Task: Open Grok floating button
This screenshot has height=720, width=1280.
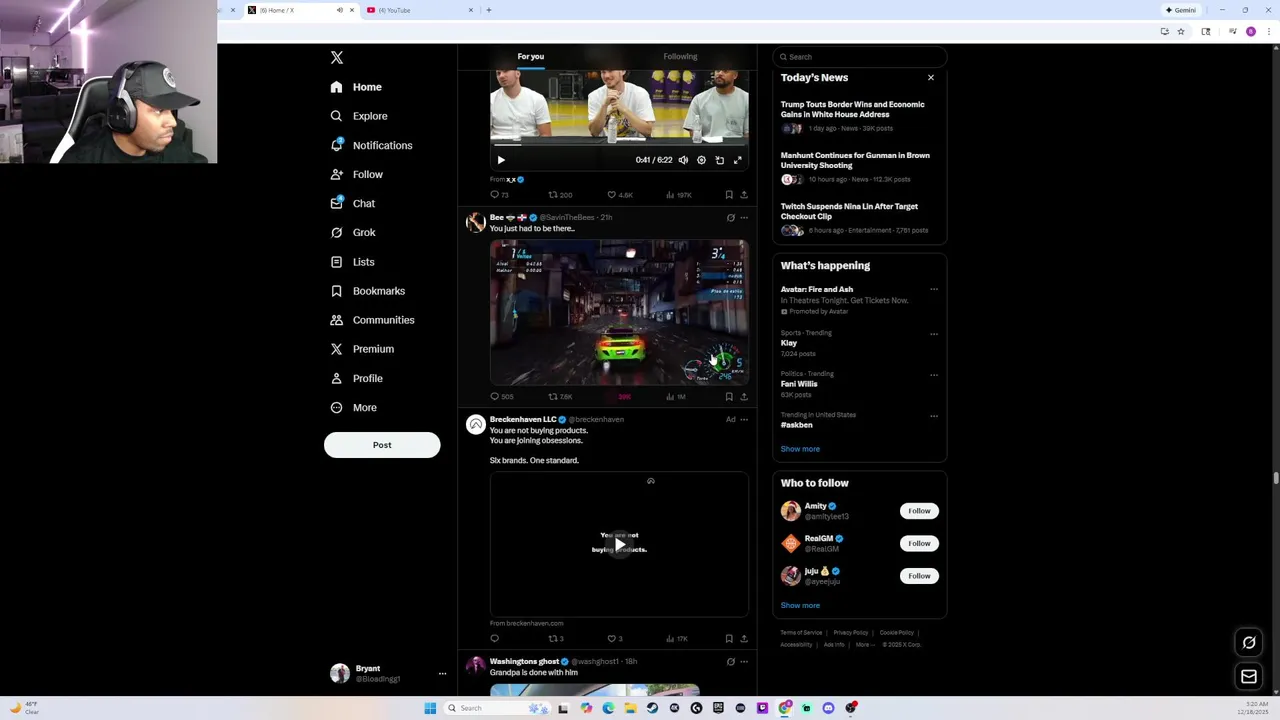Action: tap(1249, 643)
